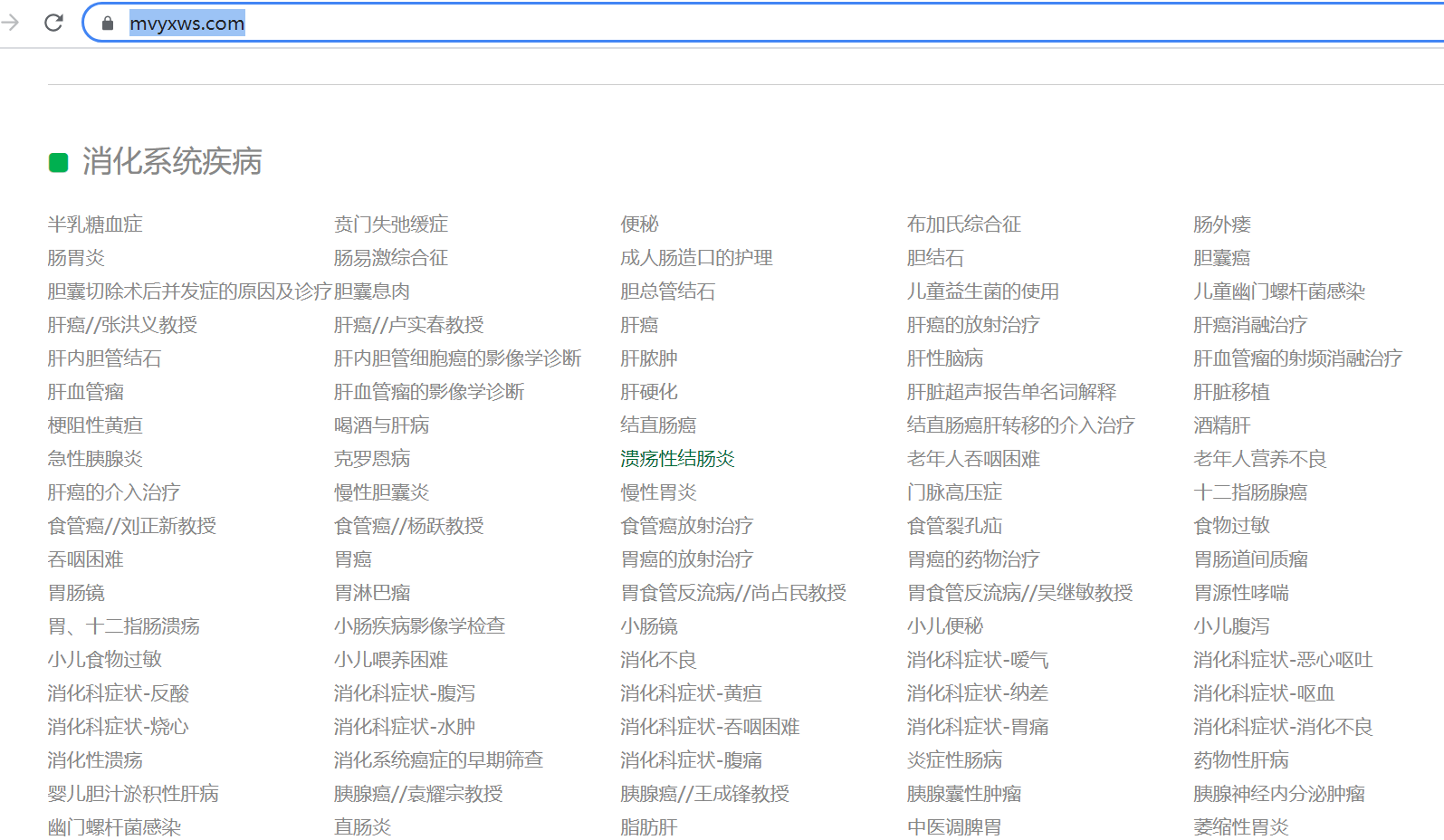
Task: Click the 肠外瘘 link
Action: tap(1221, 224)
